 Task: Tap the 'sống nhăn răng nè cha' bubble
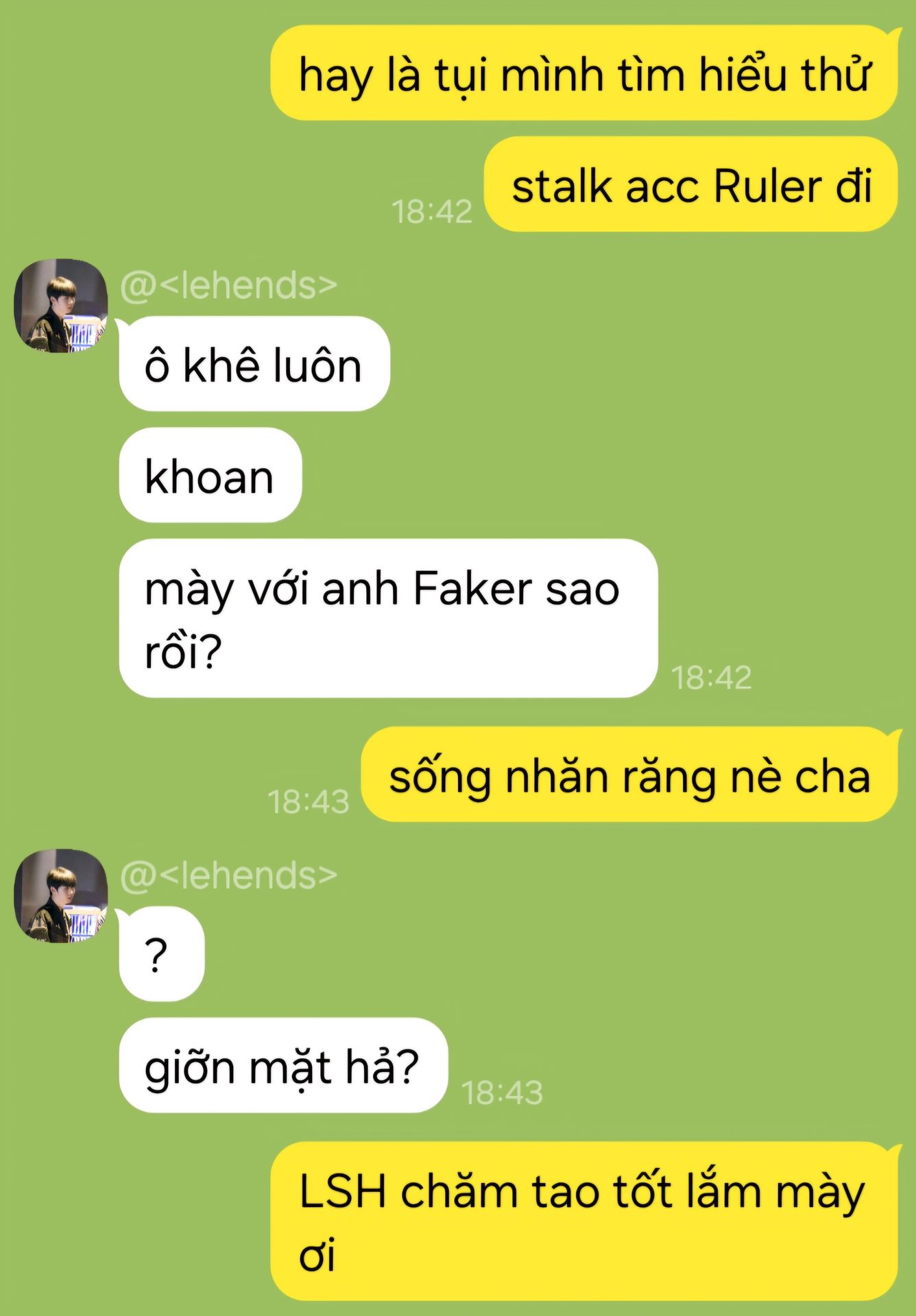629,775
